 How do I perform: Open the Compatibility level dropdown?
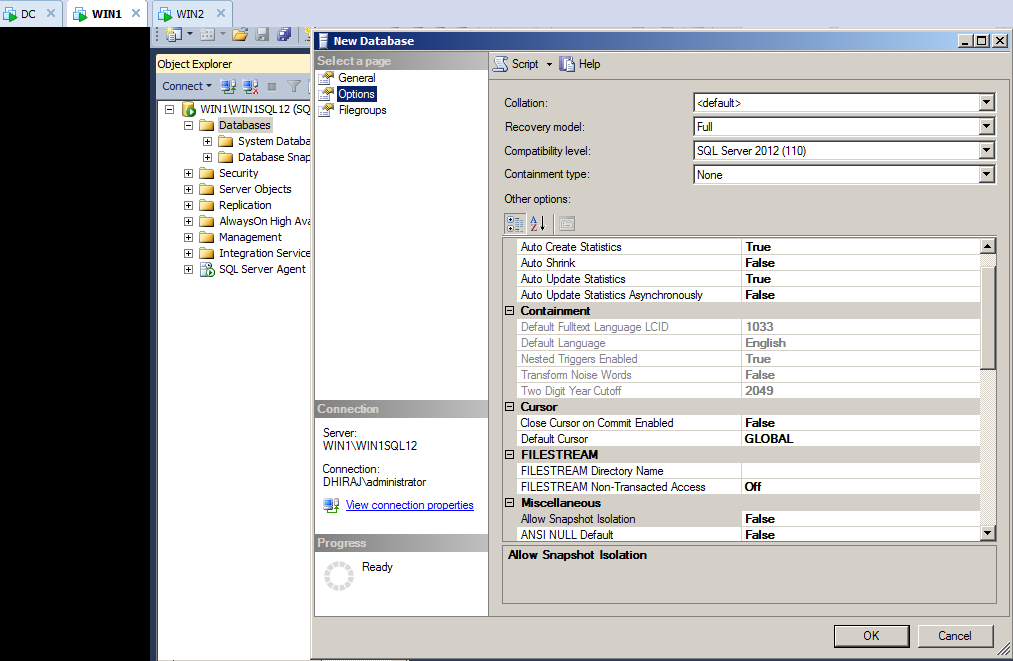(x=986, y=150)
